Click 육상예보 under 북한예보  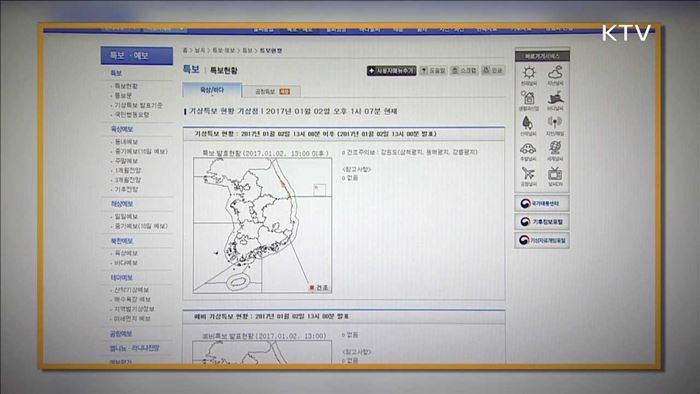(126, 253)
